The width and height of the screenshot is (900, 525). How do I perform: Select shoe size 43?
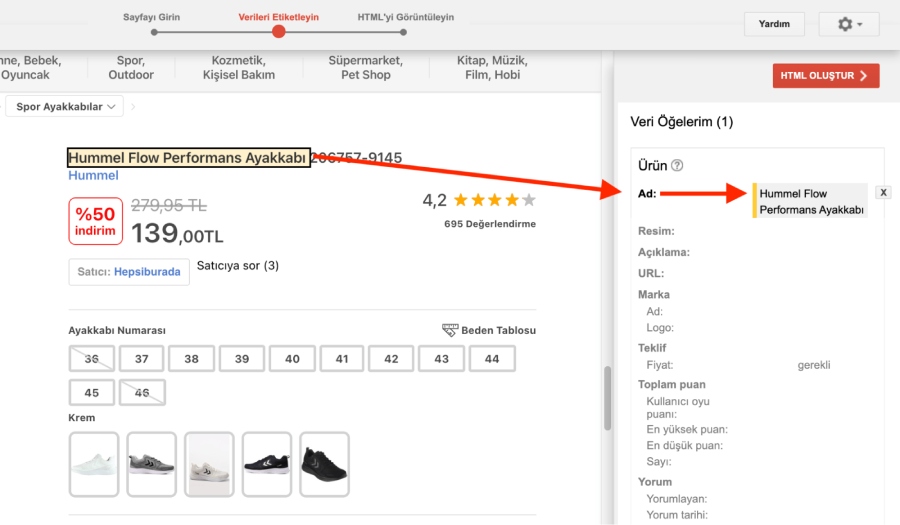tap(441, 359)
